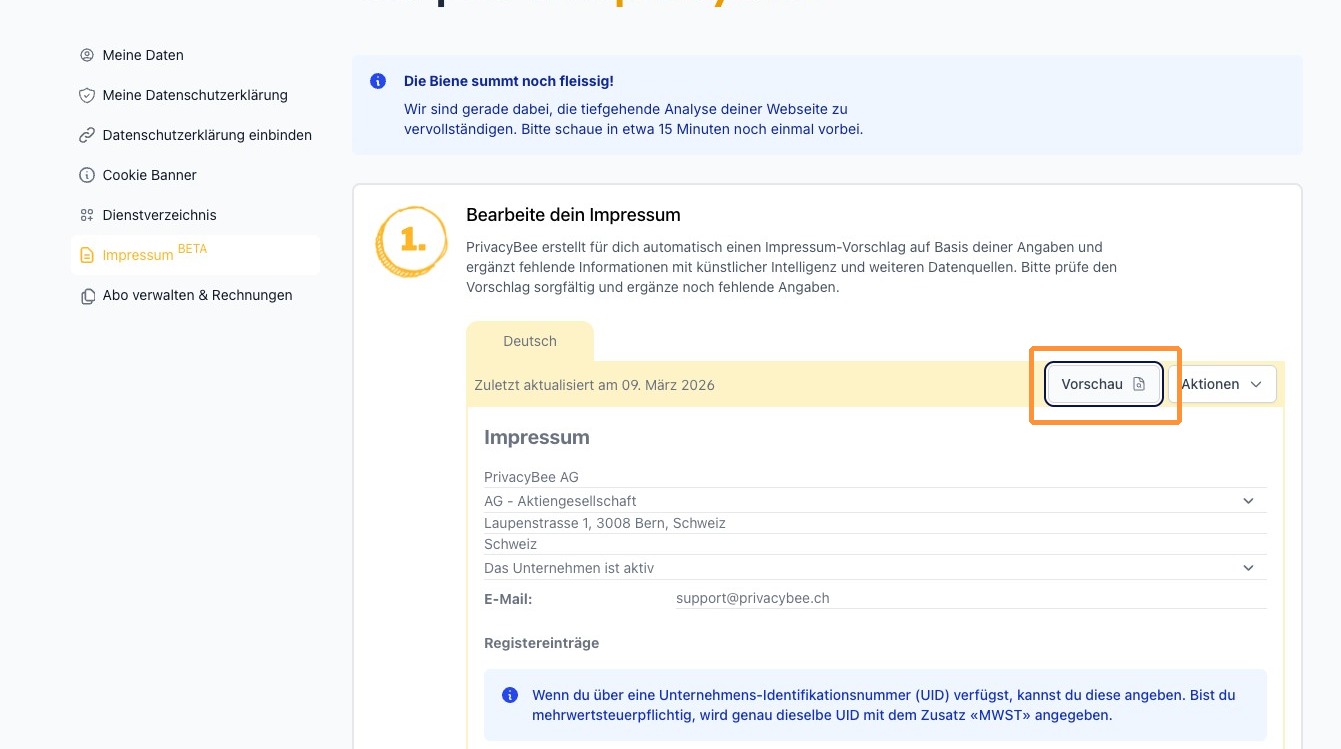The width and height of the screenshot is (1341, 749).
Task: Click the chevron of the Aktiengesellschaft selector
Action: [1248, 501]
